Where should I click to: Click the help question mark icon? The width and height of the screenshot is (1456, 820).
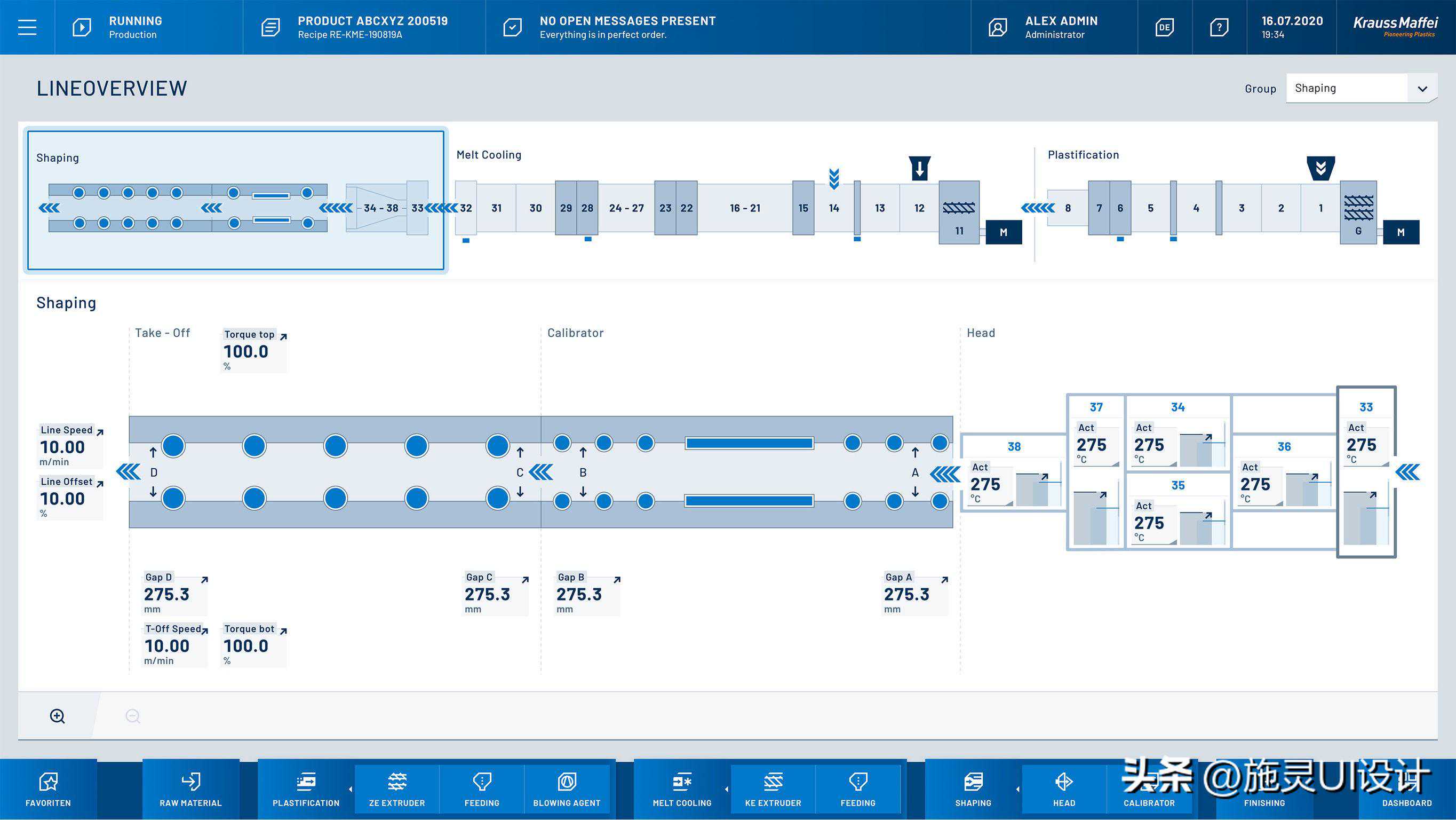tap(1219, 27)
